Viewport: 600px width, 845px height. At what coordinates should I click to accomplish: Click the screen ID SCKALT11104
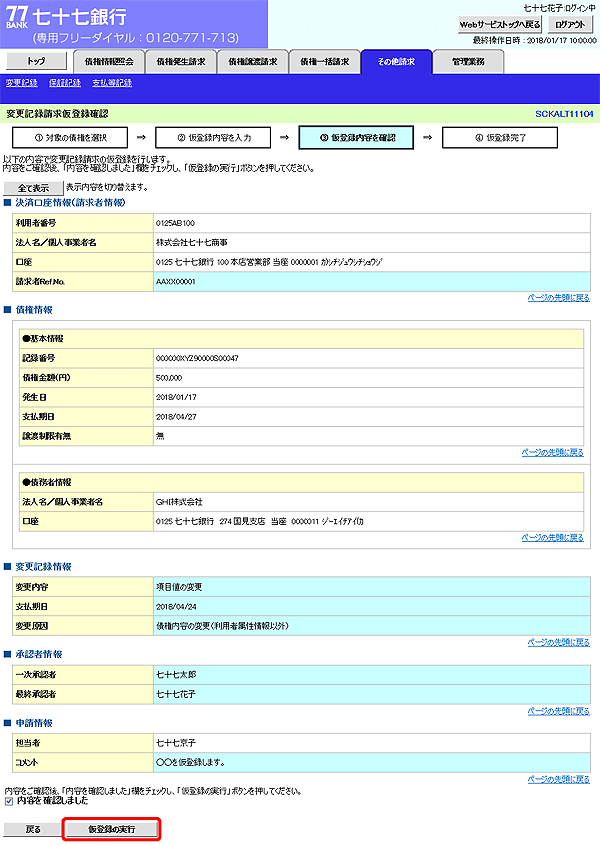point(564,114)
